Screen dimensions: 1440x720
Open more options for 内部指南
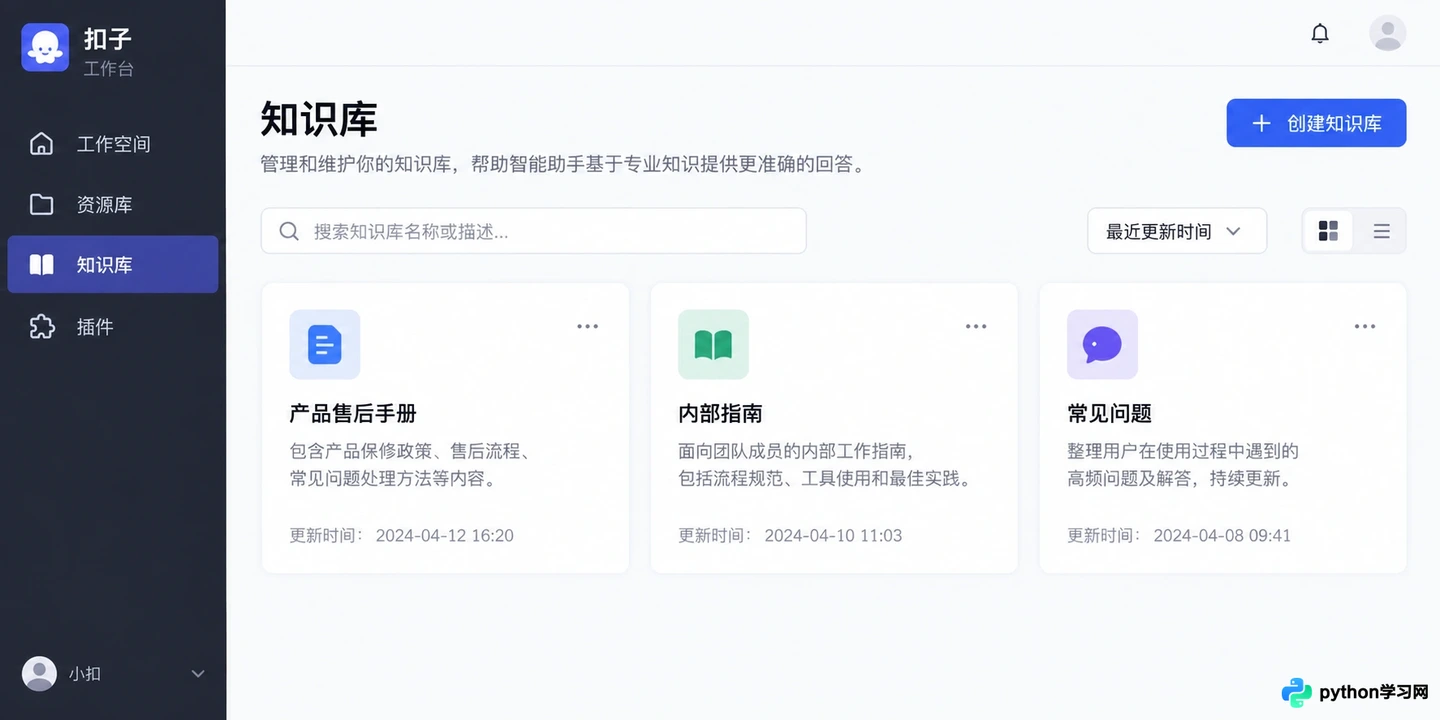pyautogui.click(x=976, y=326)
